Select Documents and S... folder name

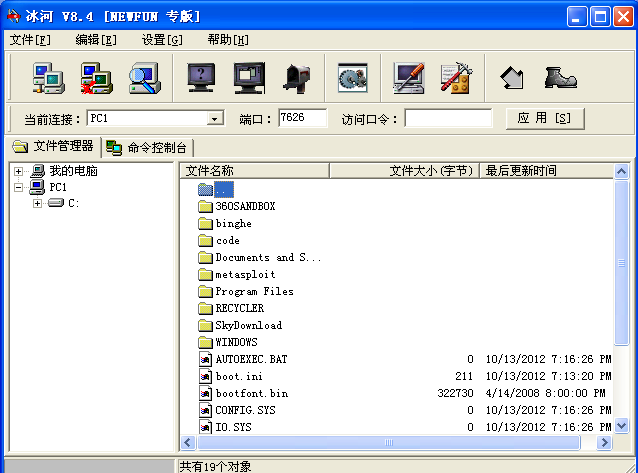click(x=268, y=258)
